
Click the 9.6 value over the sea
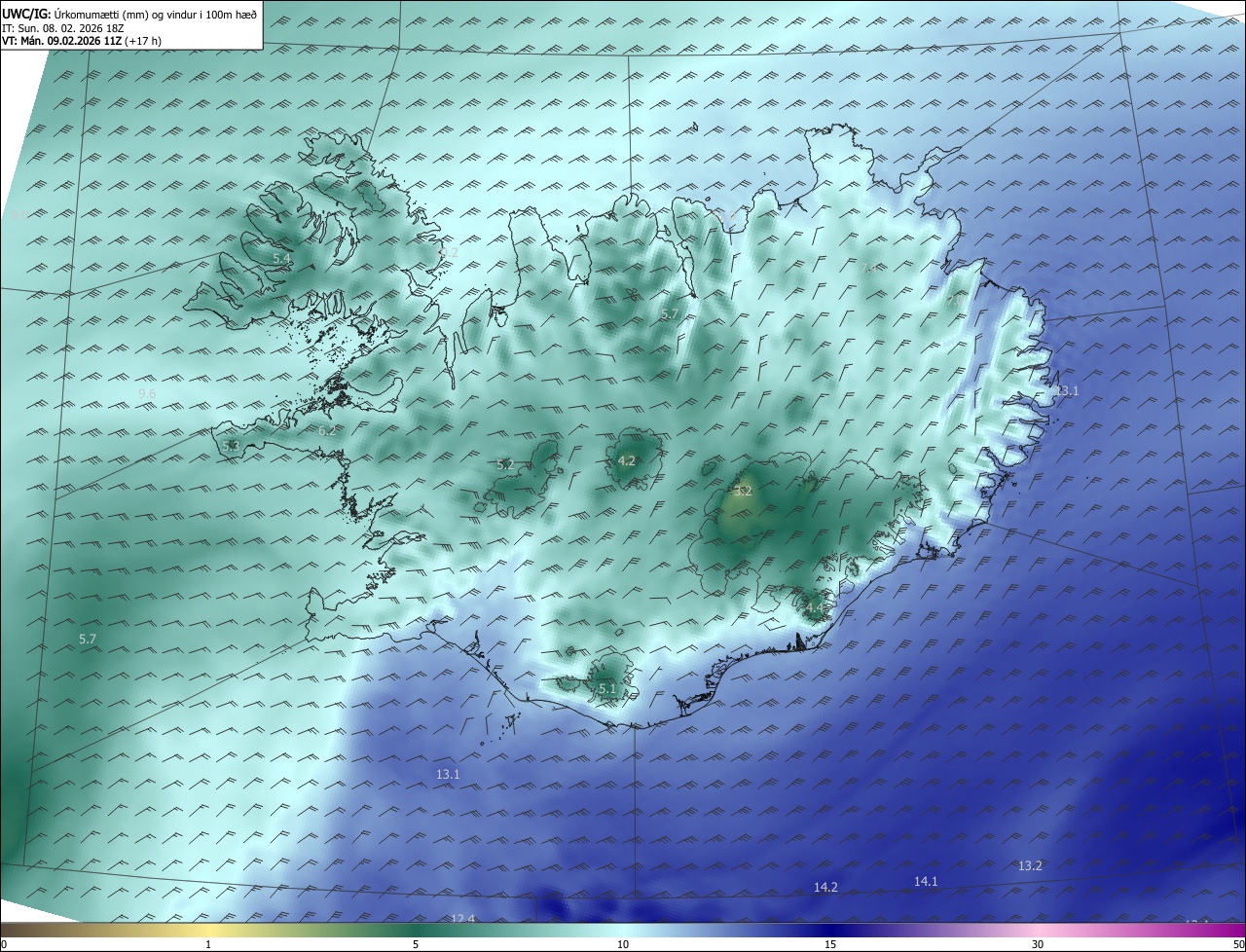coord(147,393)
